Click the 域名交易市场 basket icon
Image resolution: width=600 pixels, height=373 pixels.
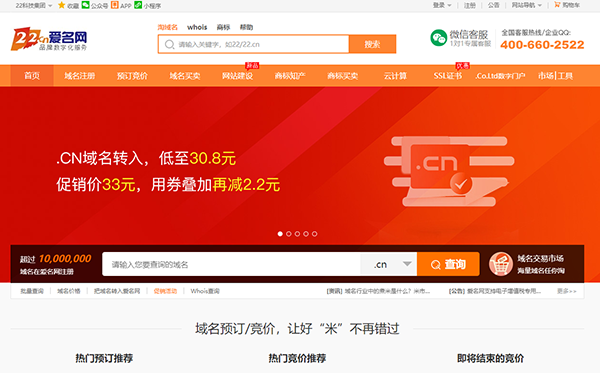click(x=501, y=264)
